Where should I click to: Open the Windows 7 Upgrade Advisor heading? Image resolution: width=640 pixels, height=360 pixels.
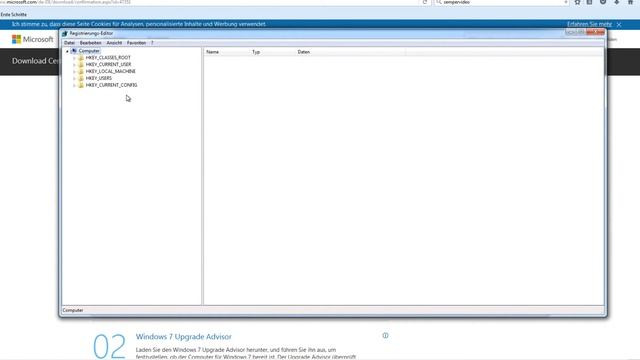[x=184, y=337]
